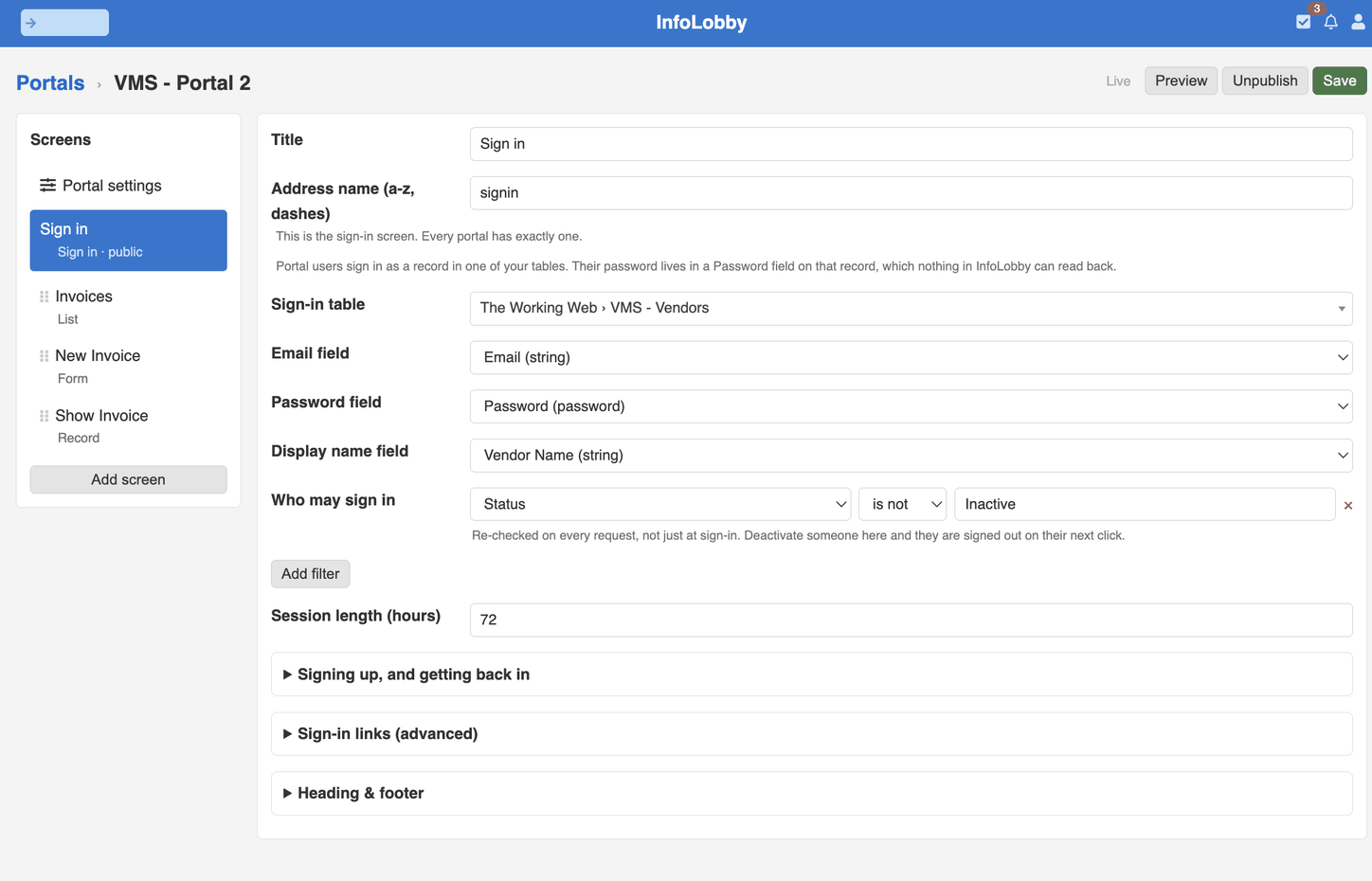Open the Sign-in table dropdown
This screenshot has height=881, width=1372.
[911, 308]
